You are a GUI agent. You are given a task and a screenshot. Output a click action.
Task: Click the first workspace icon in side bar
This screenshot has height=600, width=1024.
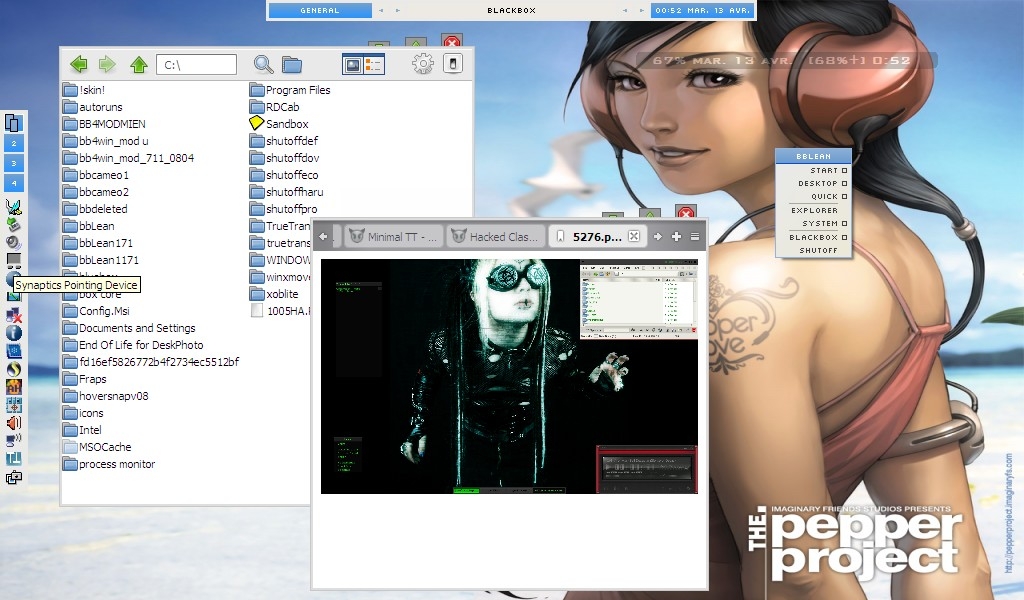(x=14, y=123)
